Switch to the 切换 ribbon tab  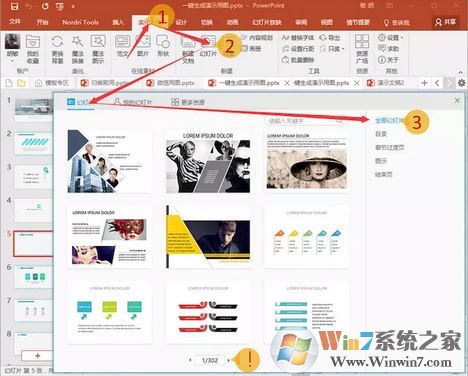(207, 22)
